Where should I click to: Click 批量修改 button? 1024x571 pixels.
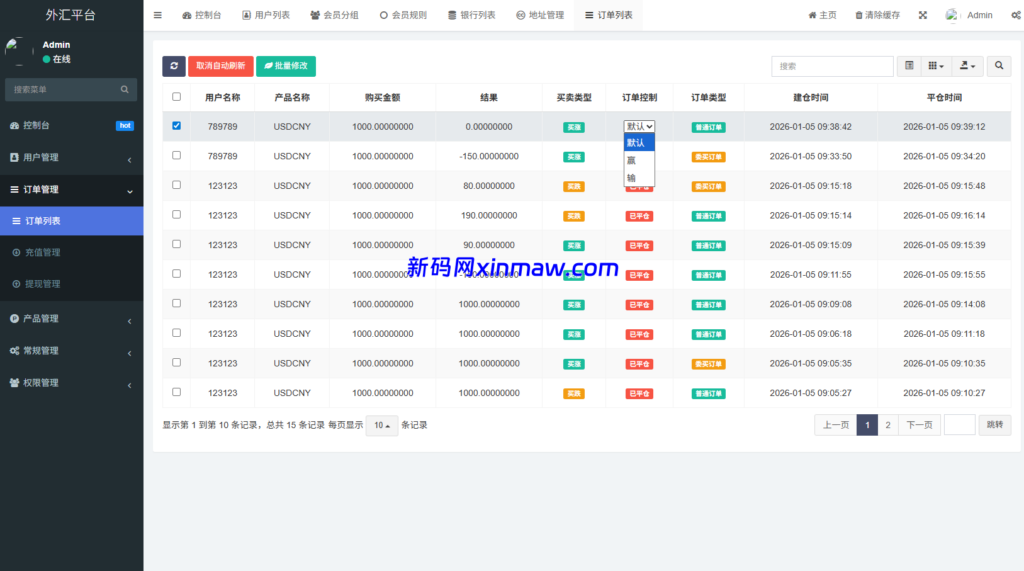click(x=286, y=66)
